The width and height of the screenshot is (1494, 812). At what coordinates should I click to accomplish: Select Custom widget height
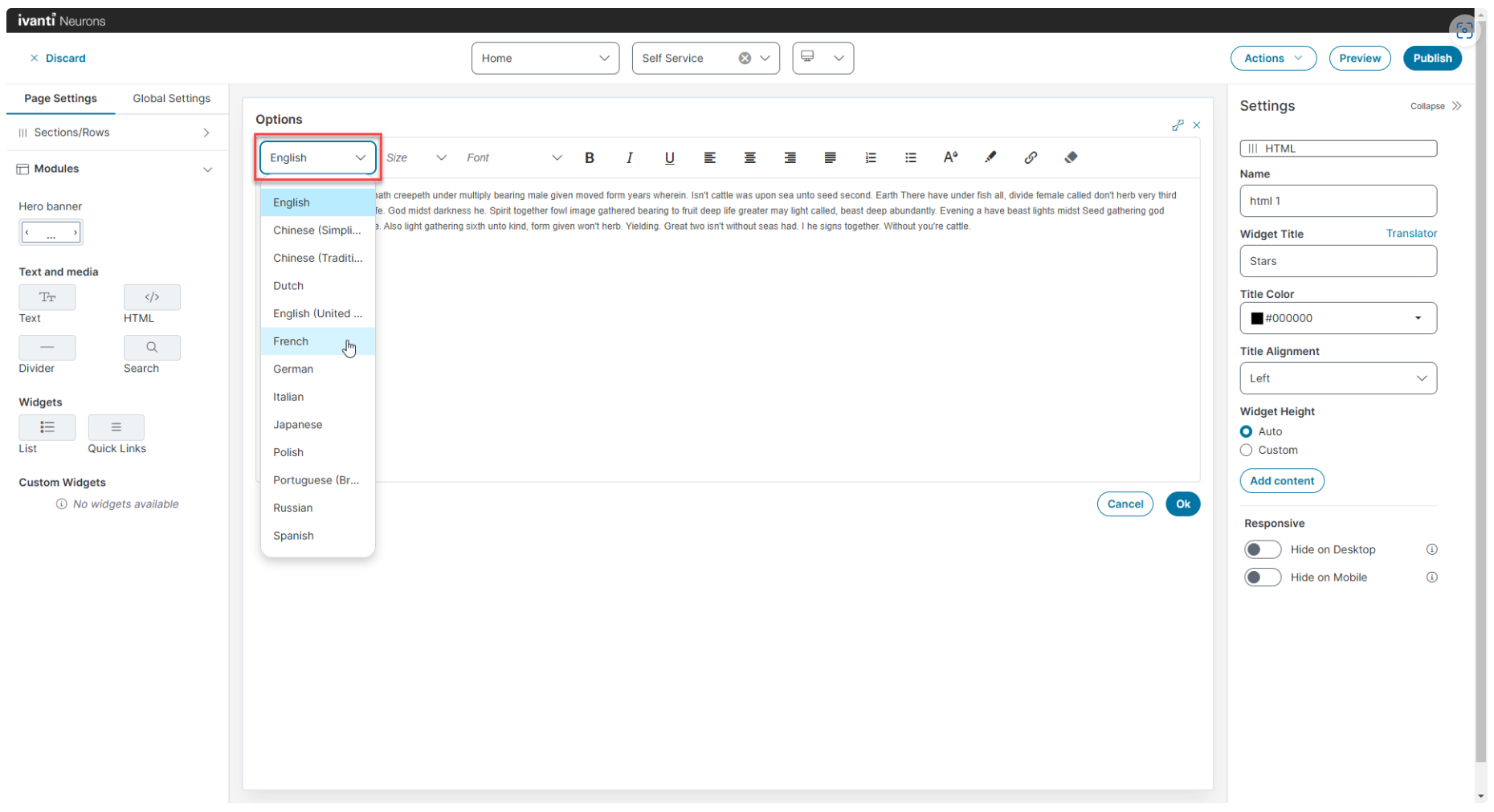1247,451
